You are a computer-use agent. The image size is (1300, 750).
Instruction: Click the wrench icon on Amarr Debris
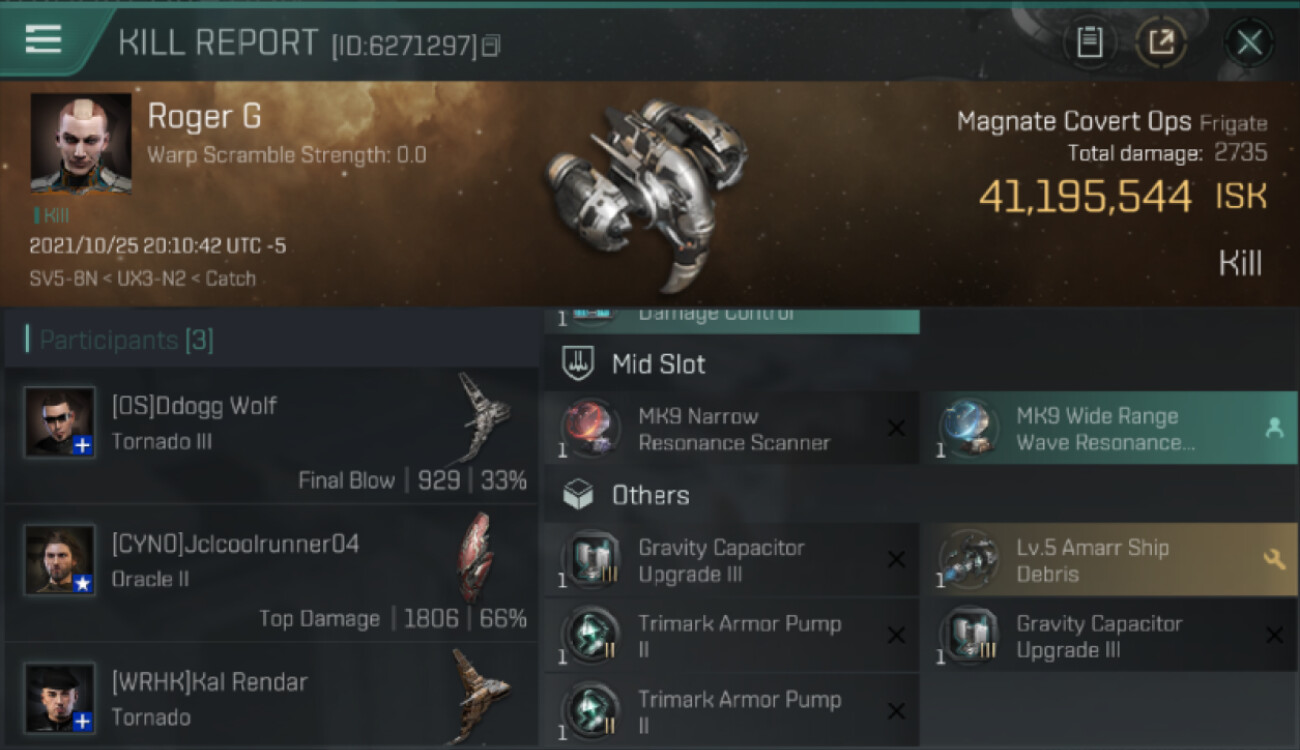(x=1274, y=560)
